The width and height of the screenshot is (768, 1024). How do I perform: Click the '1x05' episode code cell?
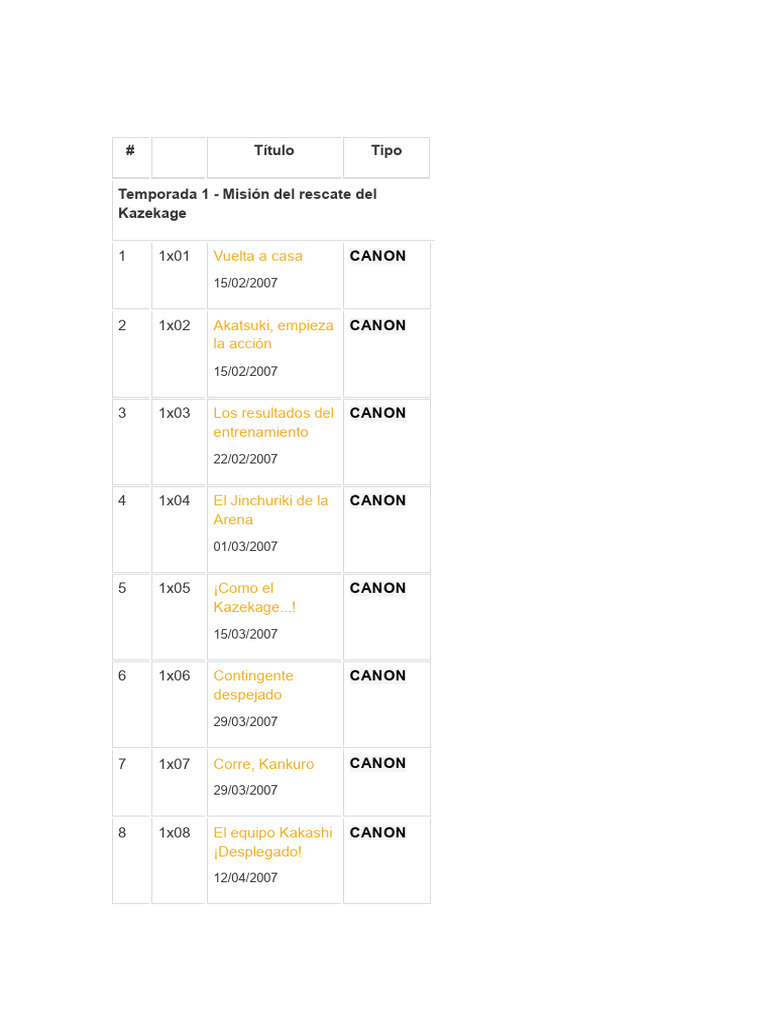[x=174, y=588]
